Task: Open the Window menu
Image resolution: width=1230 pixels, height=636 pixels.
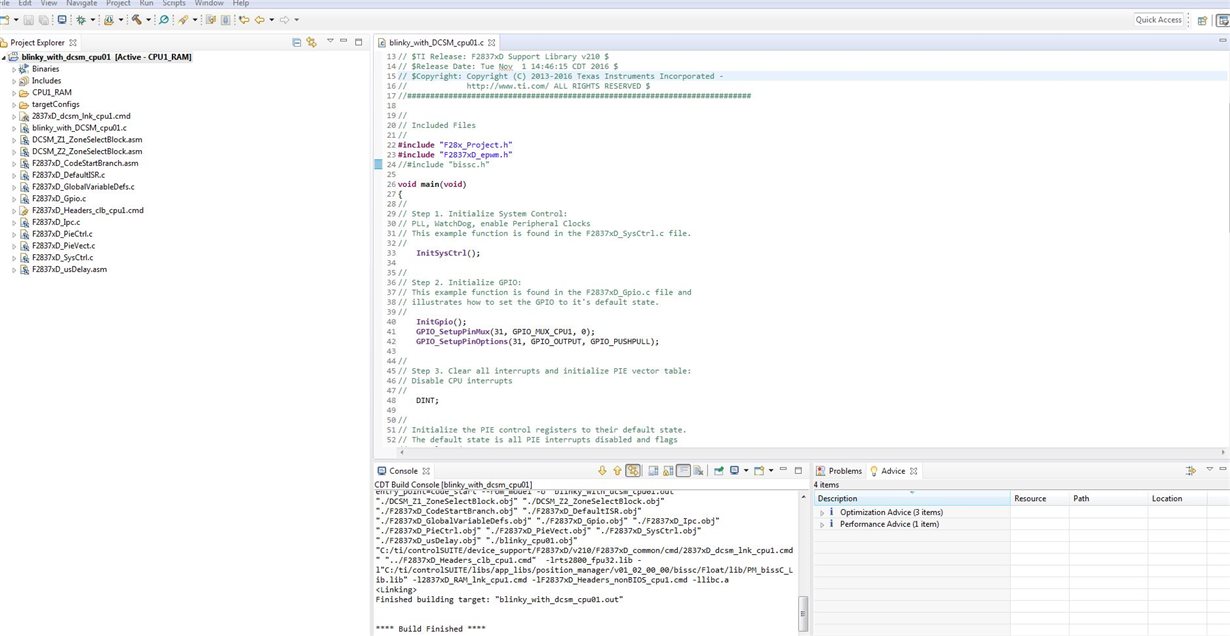Action: pyautogui.click(x=209, y=3)
